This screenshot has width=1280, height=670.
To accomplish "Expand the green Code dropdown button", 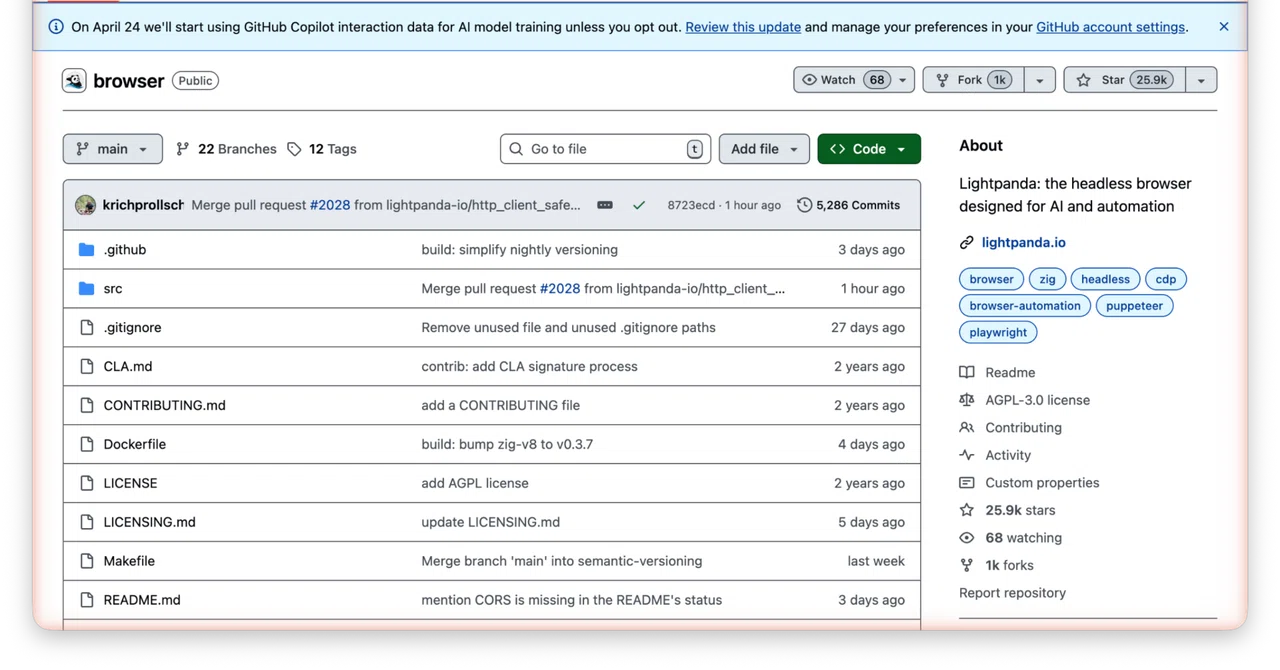I will click(x=869, y=149).
